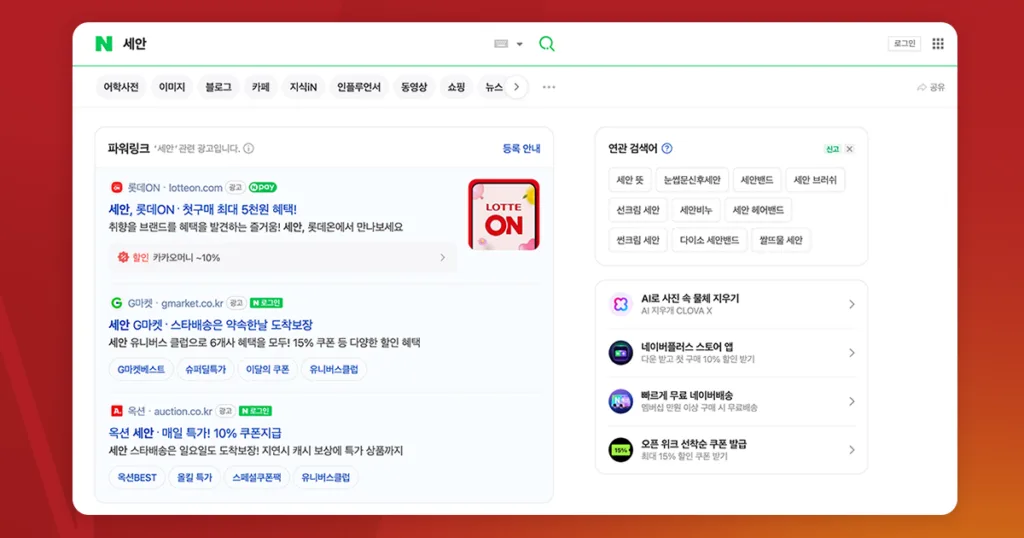This screenshot has width=1024, height=538.
Task: Open the 어학사전 tab
Action: 121,87
